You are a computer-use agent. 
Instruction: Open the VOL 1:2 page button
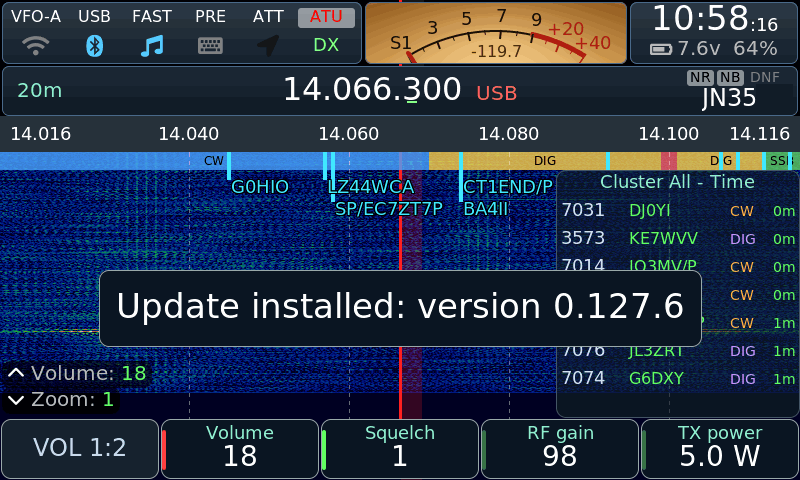(x=80, y=448)
